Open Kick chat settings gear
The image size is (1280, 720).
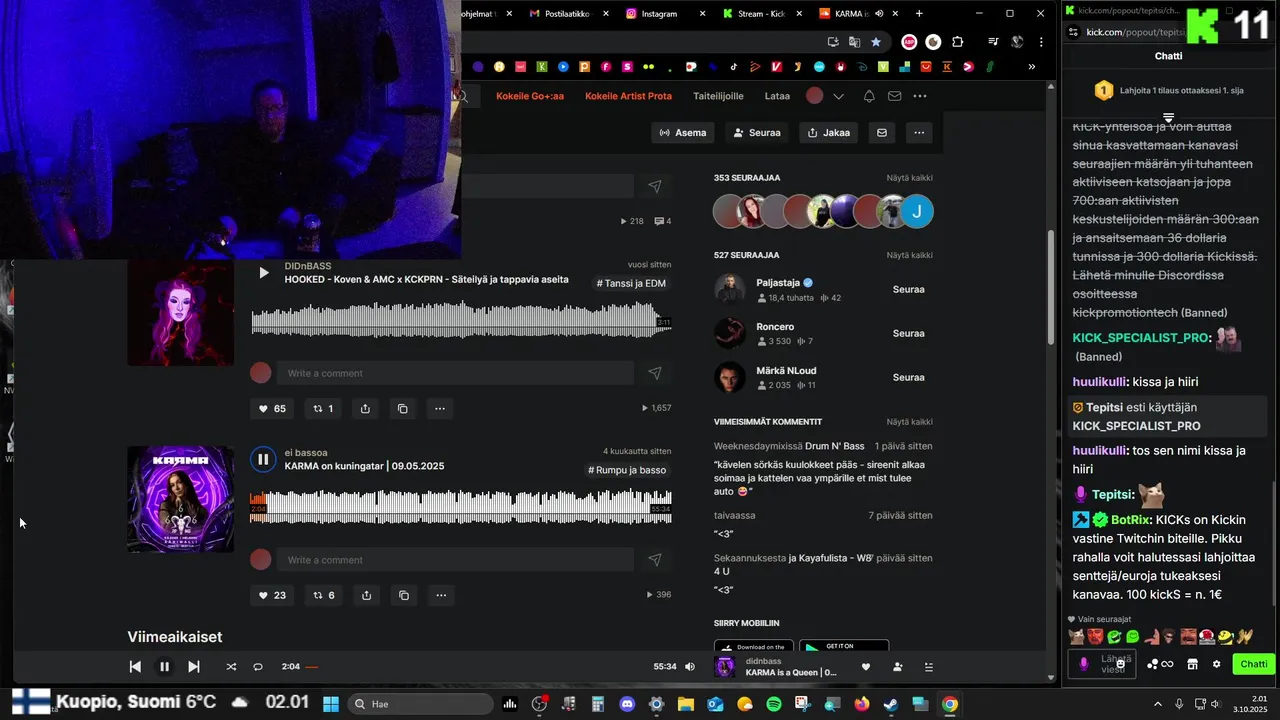1216,664
